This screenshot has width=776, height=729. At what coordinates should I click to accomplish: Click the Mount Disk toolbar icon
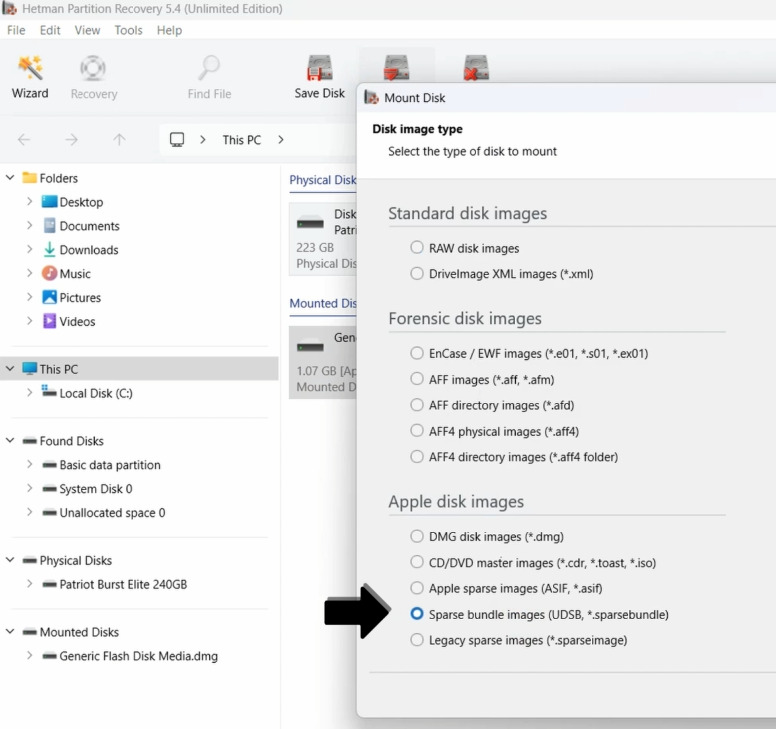click(396, 68)
